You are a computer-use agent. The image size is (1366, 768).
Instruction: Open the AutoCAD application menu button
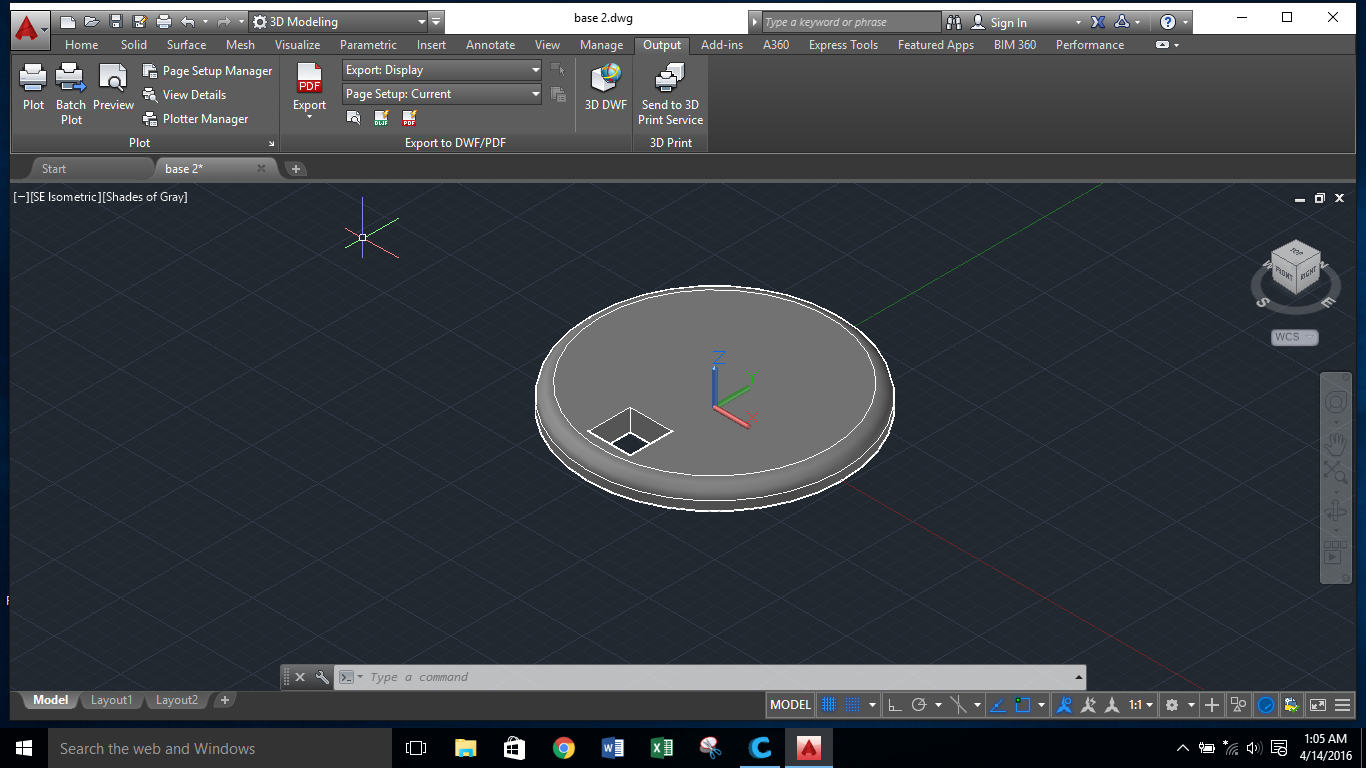[x=31, y=28]
